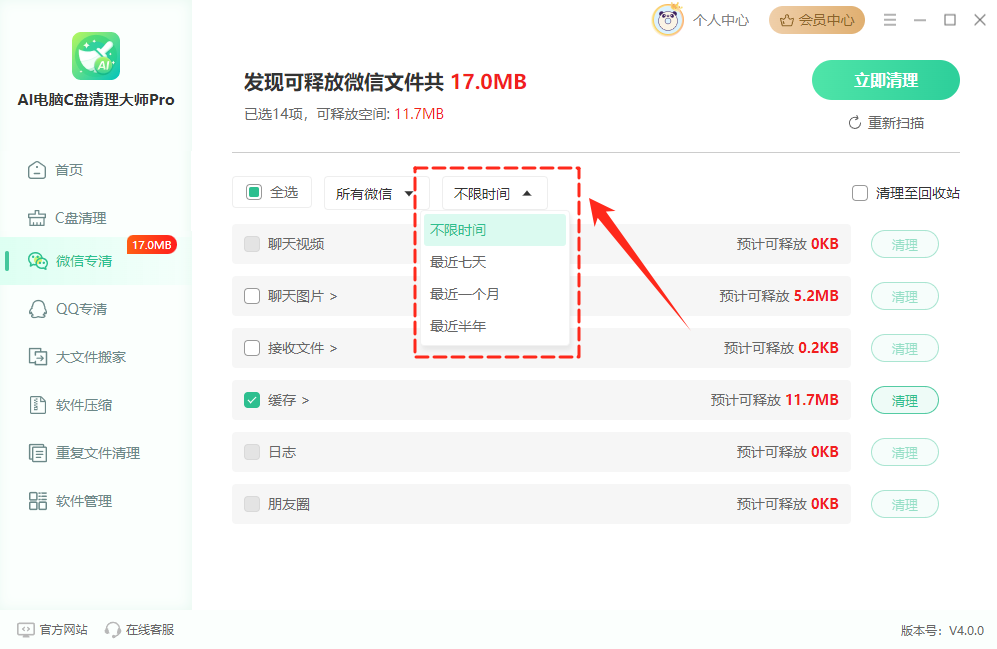997x649 pixels.
Task: Click the 大文件搬家 move icon
Action: pos(38,357)
